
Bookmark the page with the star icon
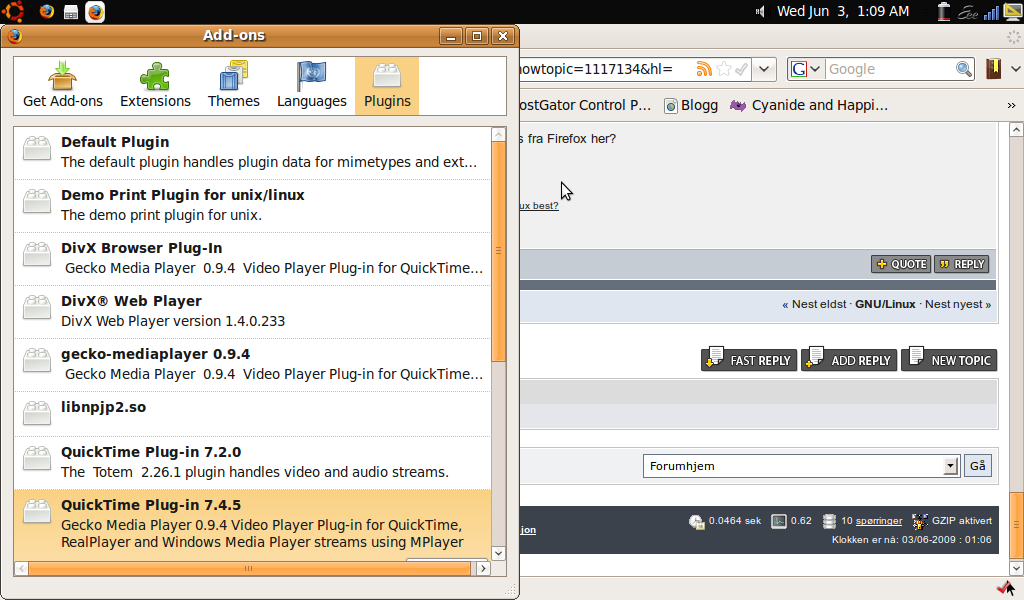pyautogui.click(x=724, y=69)
